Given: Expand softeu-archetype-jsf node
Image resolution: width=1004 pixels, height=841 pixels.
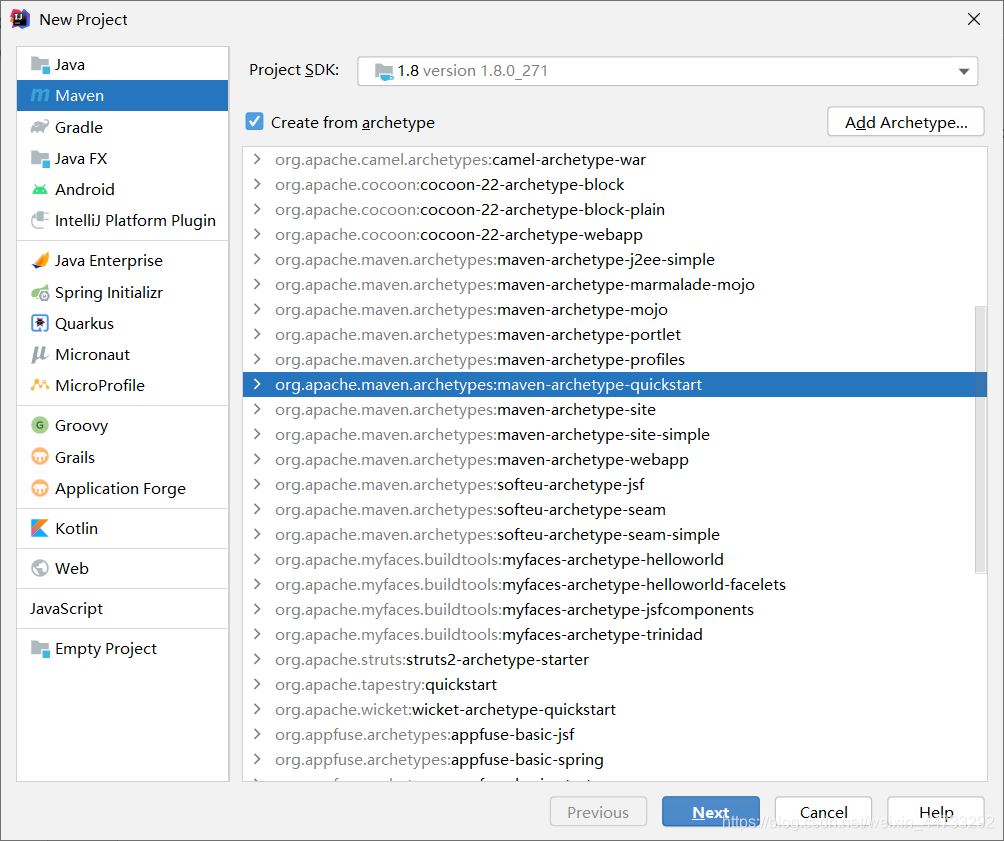Looking at the screenshot, I should (x=257, y=484).
